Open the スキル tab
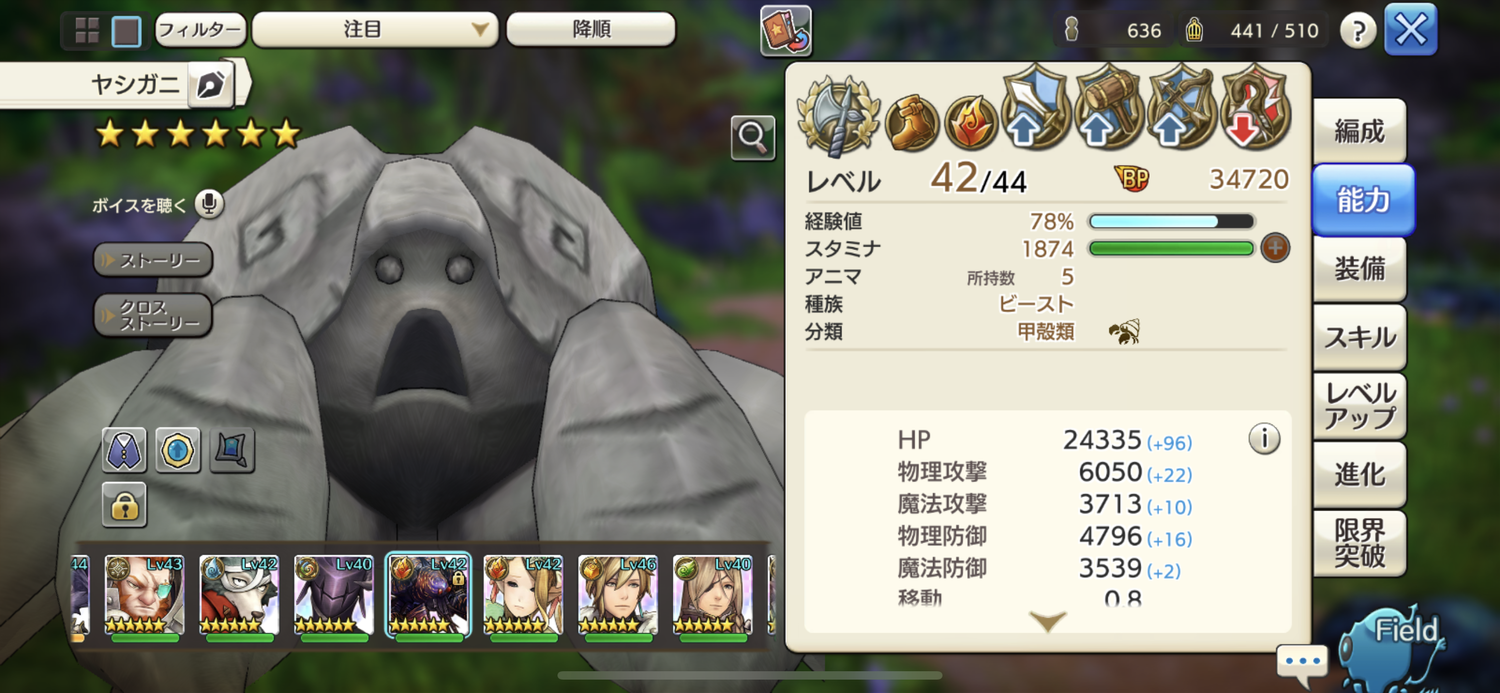The width and height of the screenshot is (1500, 693). coord(1359,338)
